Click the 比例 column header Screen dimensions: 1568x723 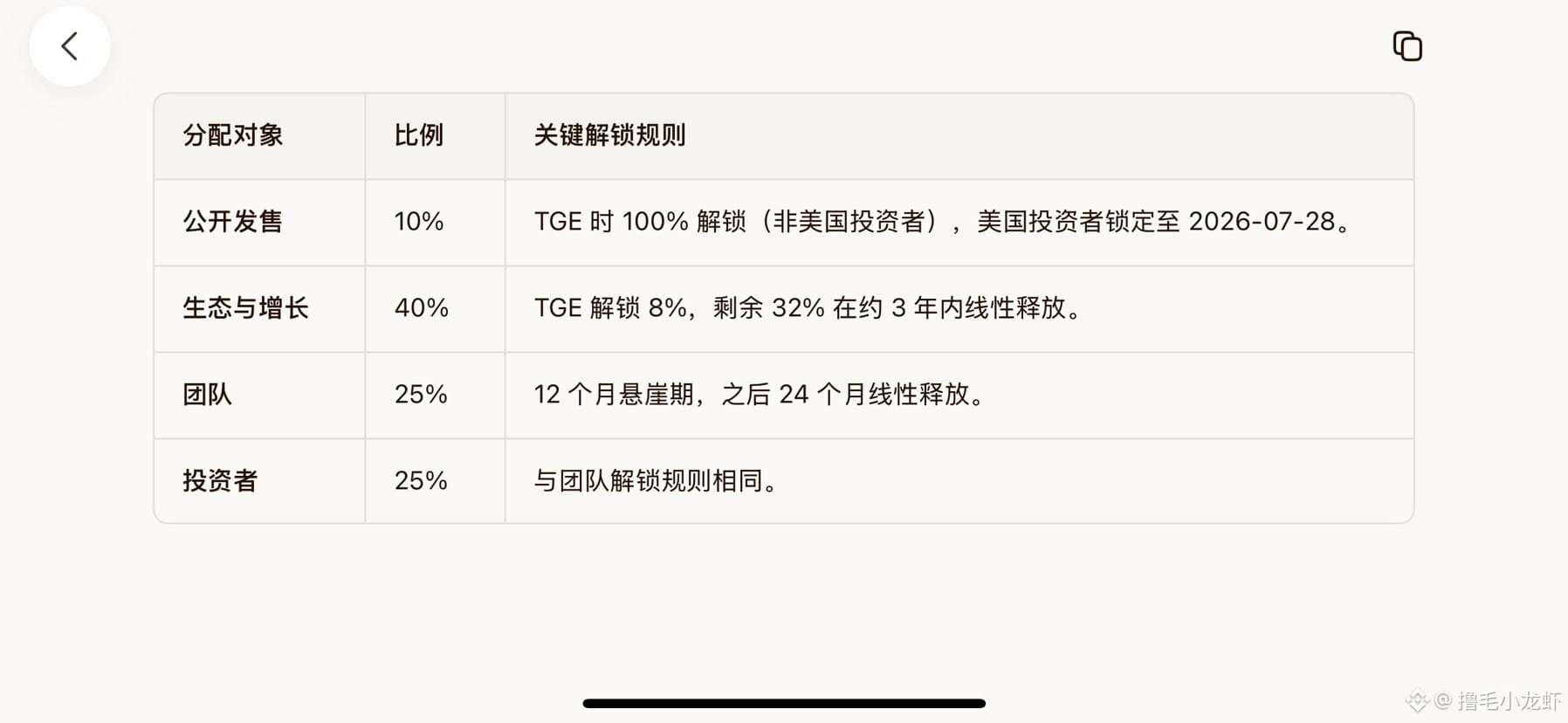pos(419,135)
